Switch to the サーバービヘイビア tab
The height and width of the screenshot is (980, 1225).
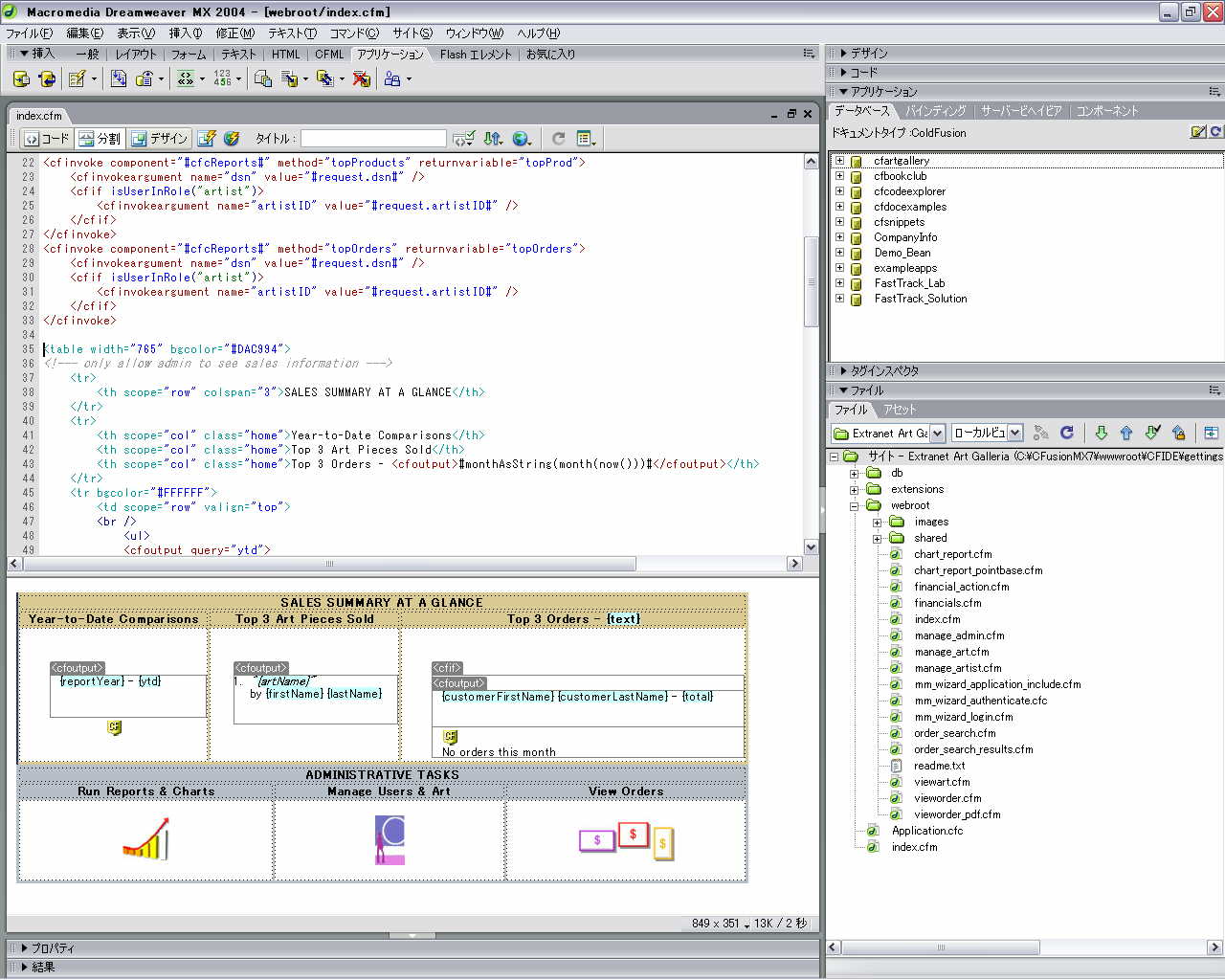1021,111
